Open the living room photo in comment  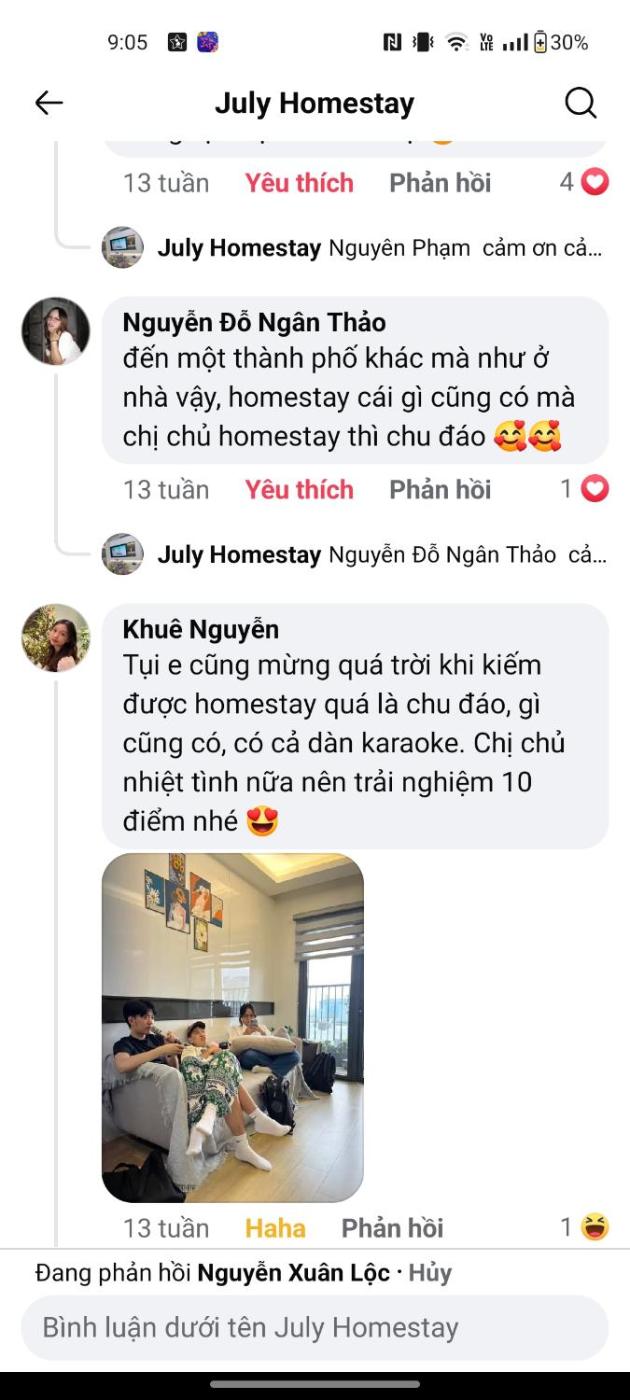(233, 1027)
